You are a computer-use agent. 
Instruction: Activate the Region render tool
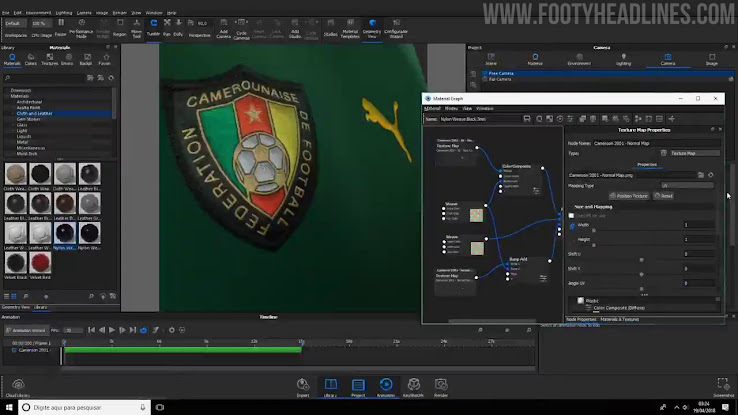120,28
